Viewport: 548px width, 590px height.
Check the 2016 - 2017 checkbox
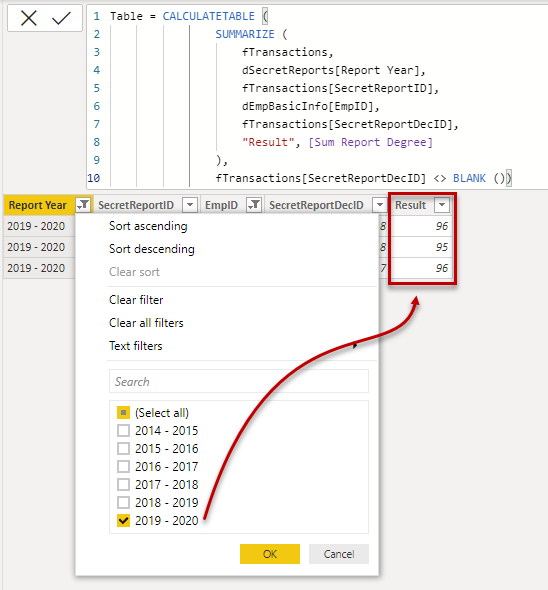pos(123,467)
